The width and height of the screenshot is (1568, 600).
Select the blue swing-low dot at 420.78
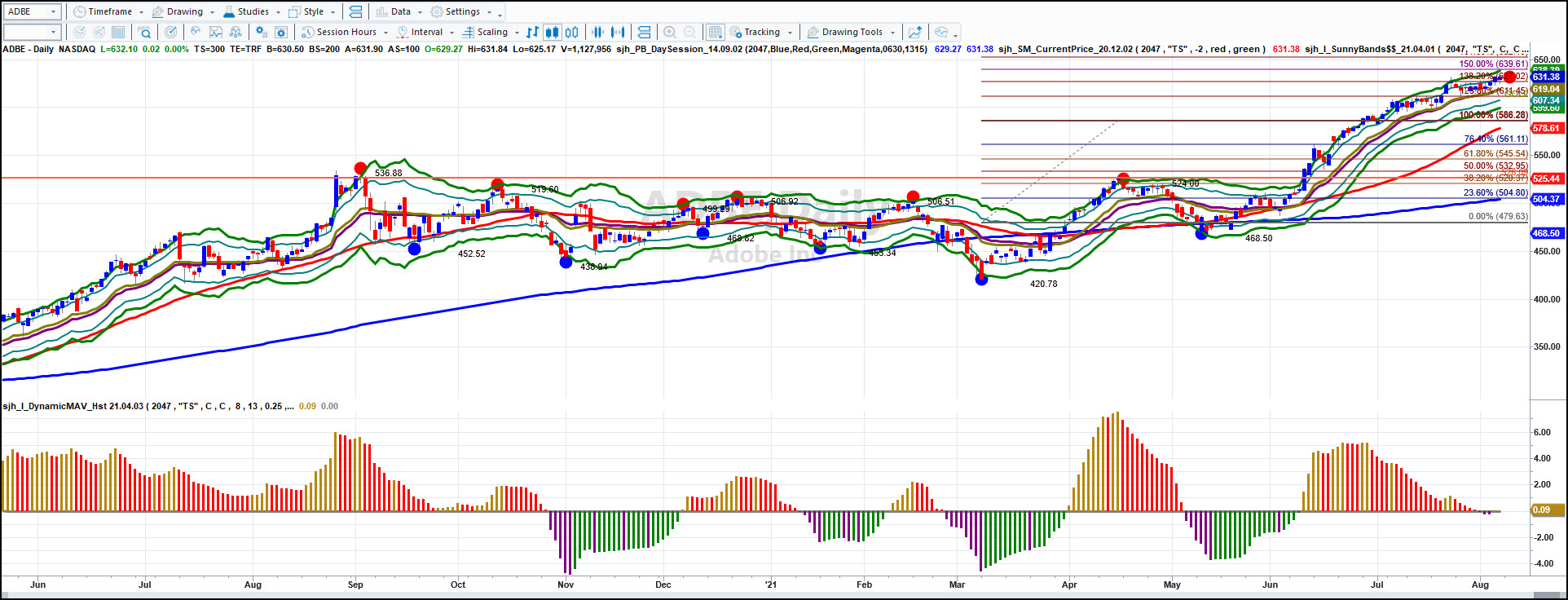981,279
